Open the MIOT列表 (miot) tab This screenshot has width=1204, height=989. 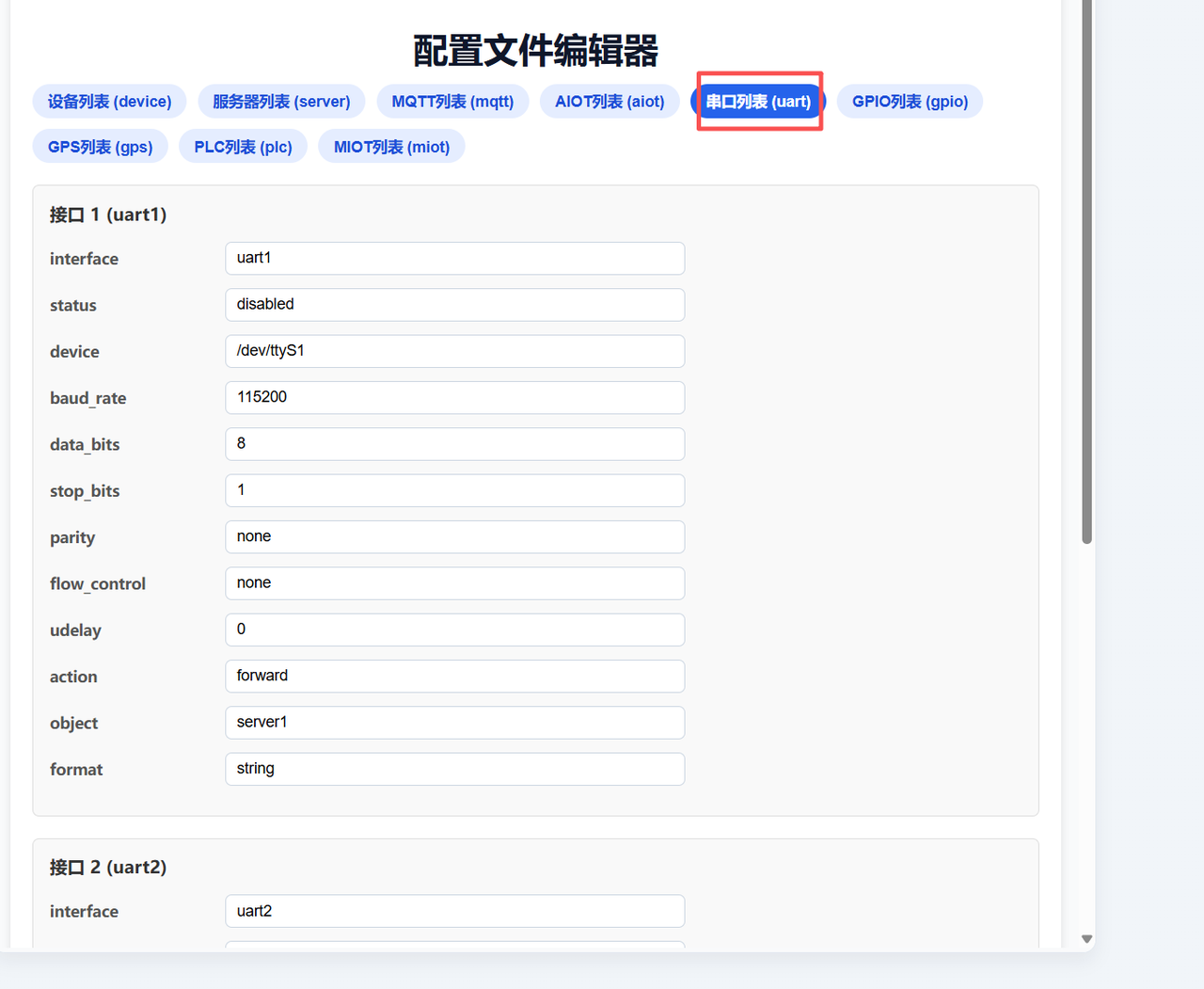pos(391,147)
